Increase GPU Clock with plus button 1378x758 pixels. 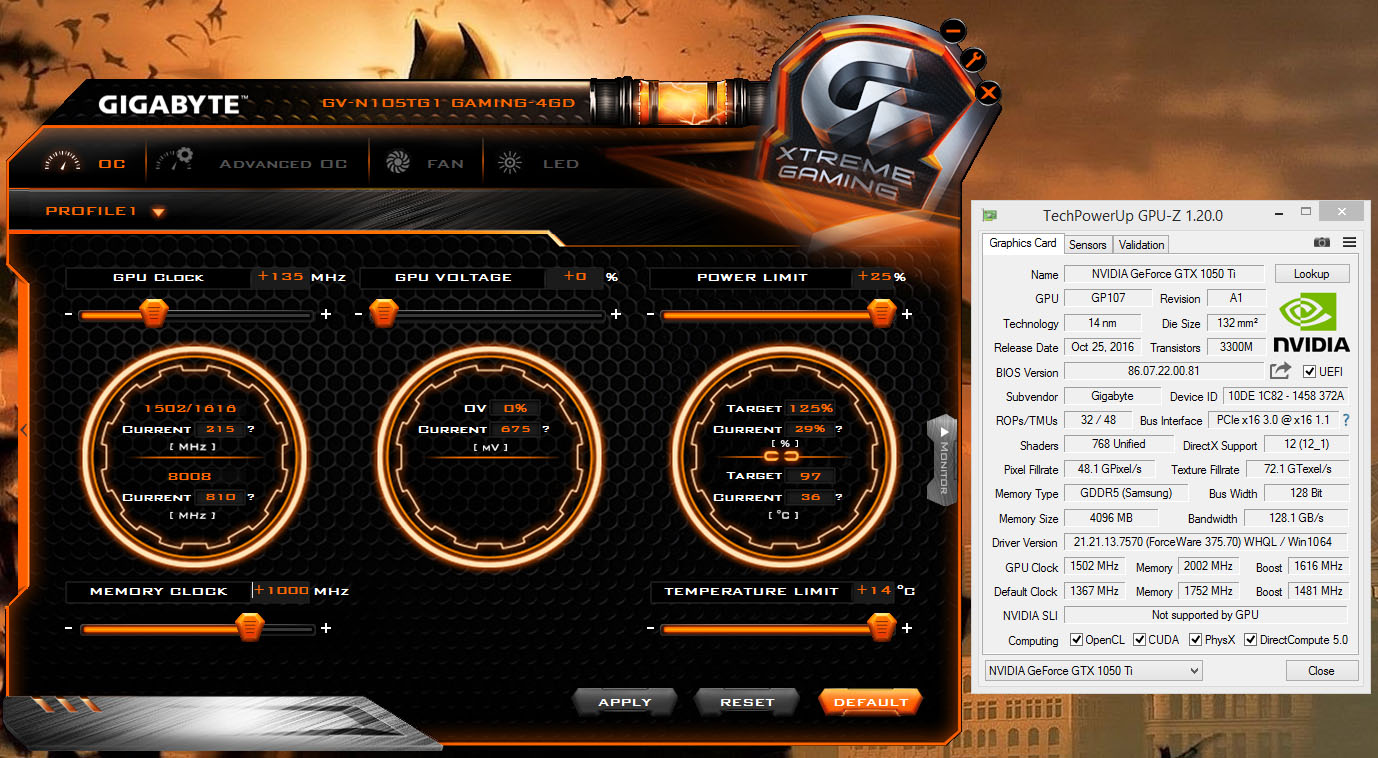tap(326, 314)
